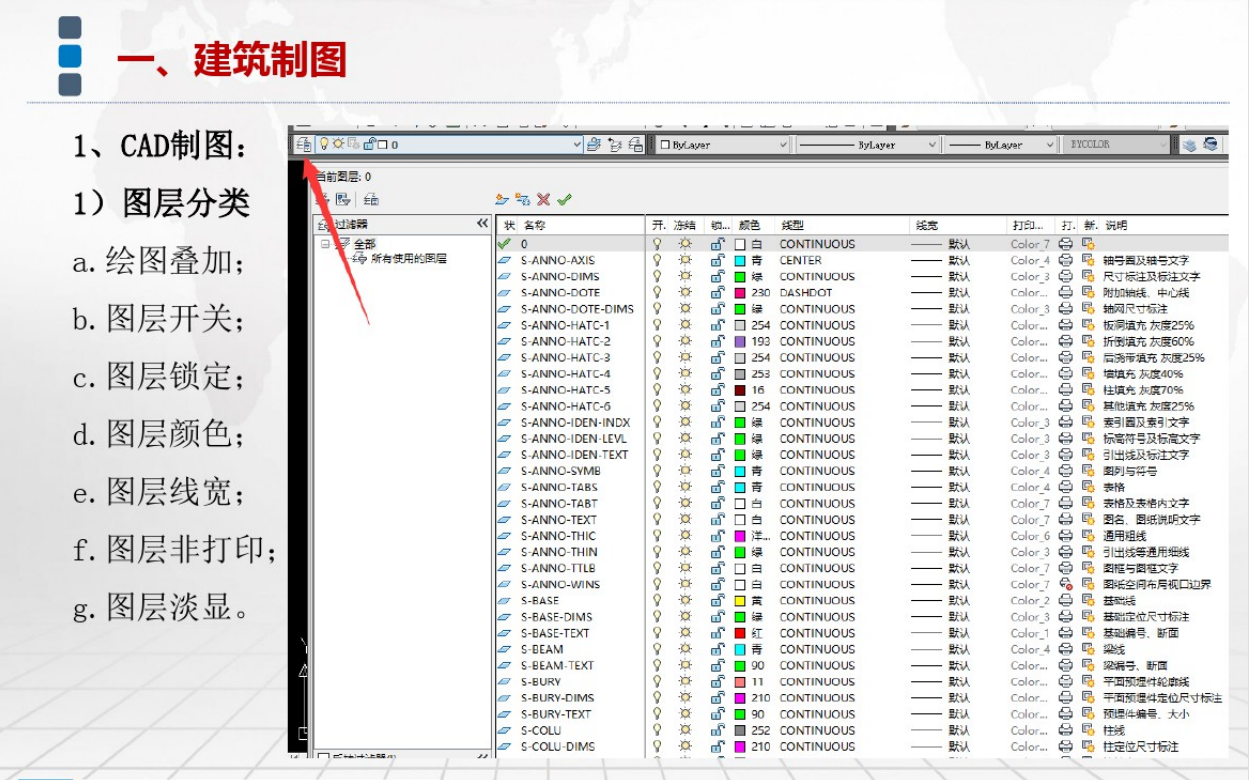Turn off the S-ANNO-DIMS layer light bulb
This screenshot has width=1249, height=780.
coord(657,277)
